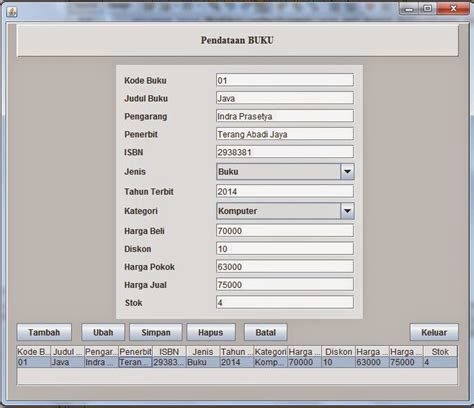
Task: Click the ISBN field showing 2938381
Action: [285, 152]
